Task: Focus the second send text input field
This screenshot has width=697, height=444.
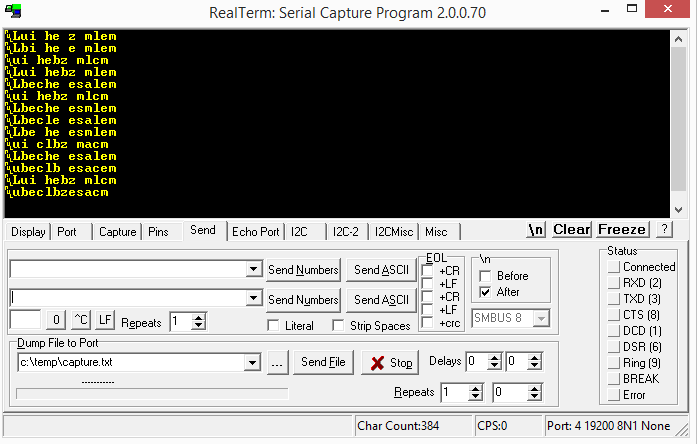Action: coord(128,297)
